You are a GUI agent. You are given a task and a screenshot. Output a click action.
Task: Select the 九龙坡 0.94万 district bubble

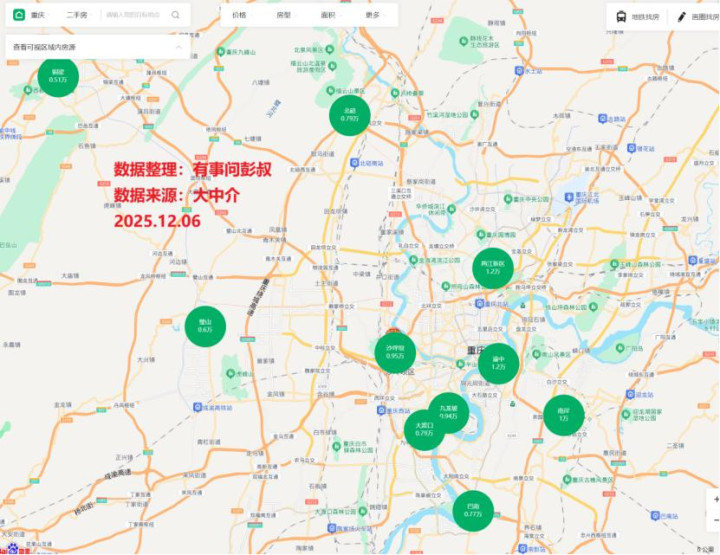(452, 409)
